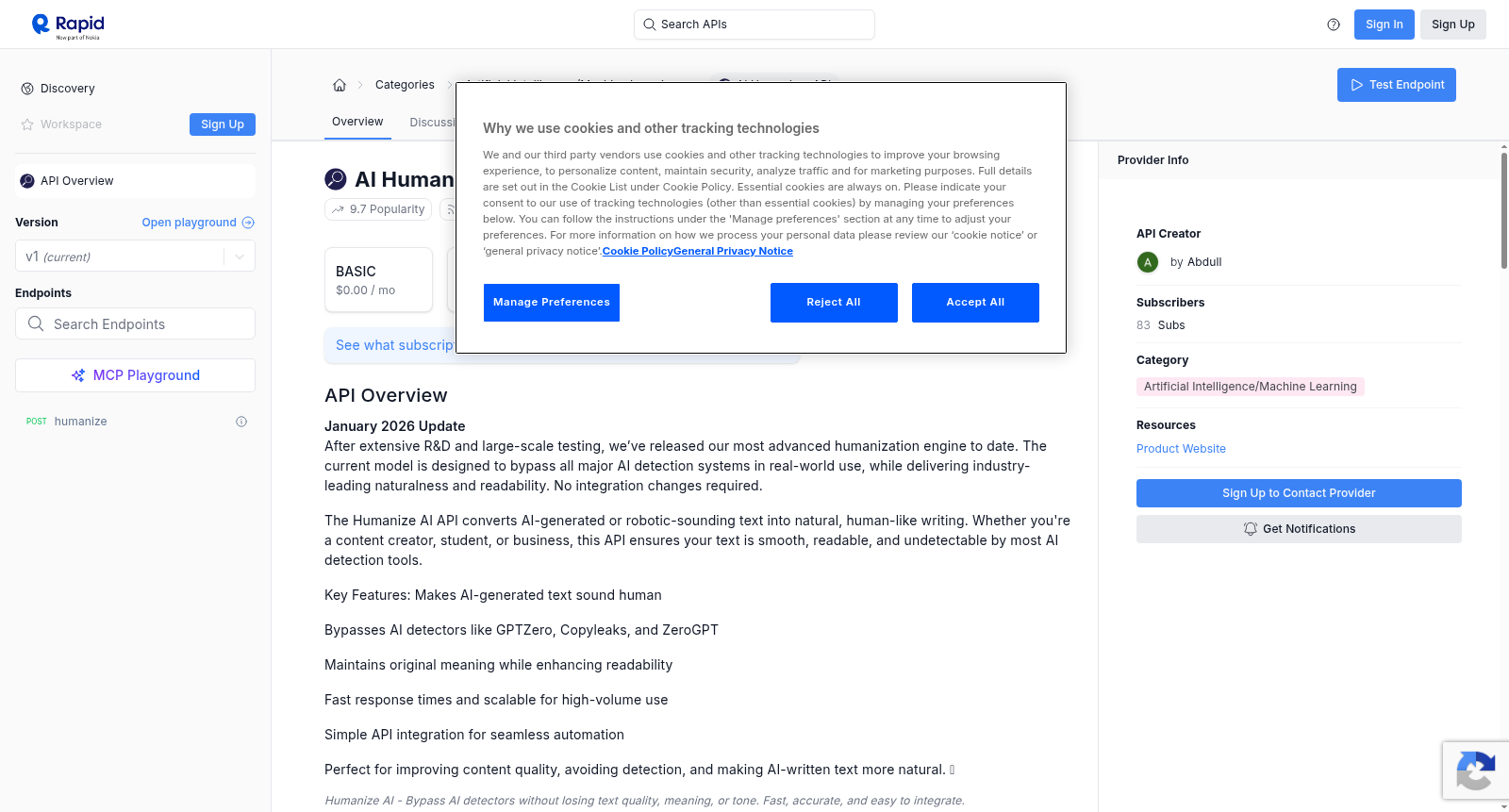Open the Cookie Policy link
Image resolution: width=1509 pixels, height=812 pixels.
[638, 251]
